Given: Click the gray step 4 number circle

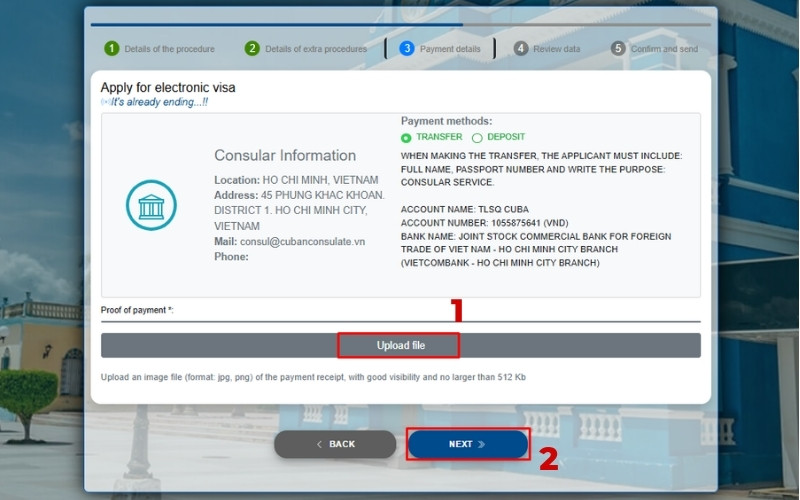Looking at the screenshot, I should click(x=521, y=48).
